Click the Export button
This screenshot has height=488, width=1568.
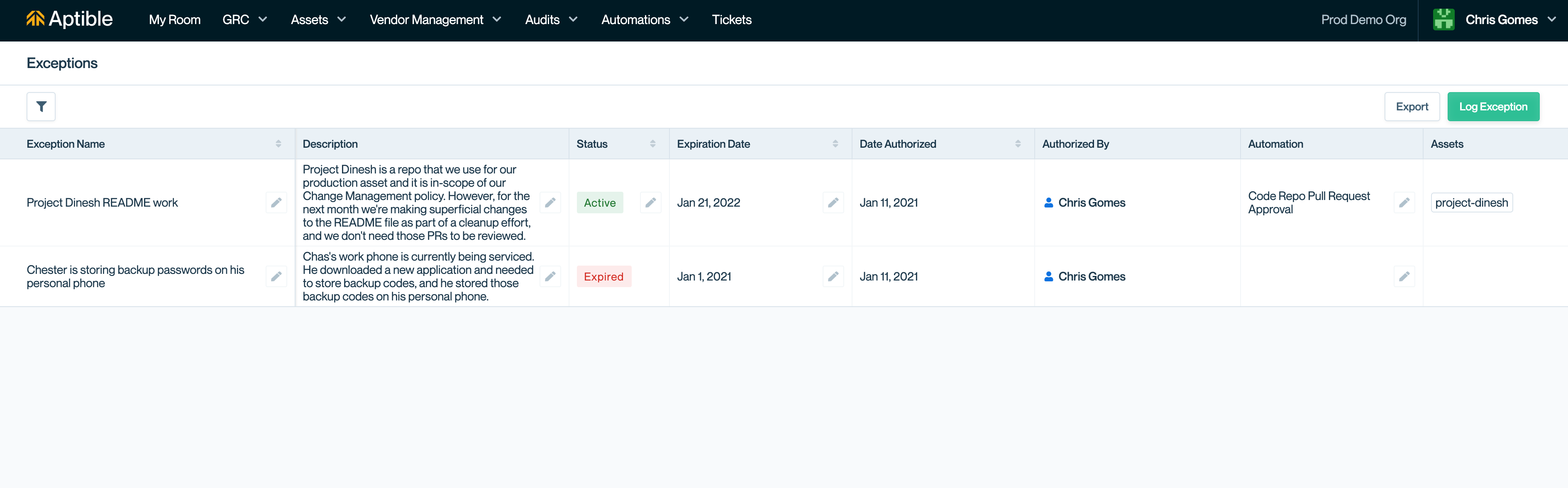tap(1411, 107)
